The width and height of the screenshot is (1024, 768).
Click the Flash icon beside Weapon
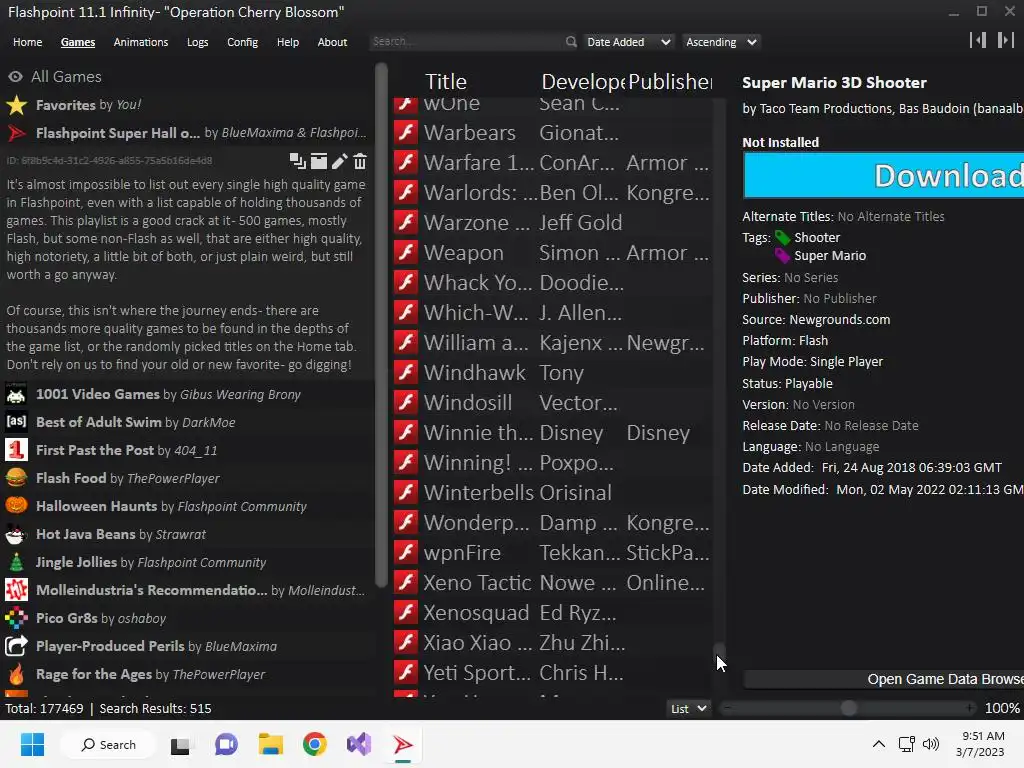tap(406, 253)
